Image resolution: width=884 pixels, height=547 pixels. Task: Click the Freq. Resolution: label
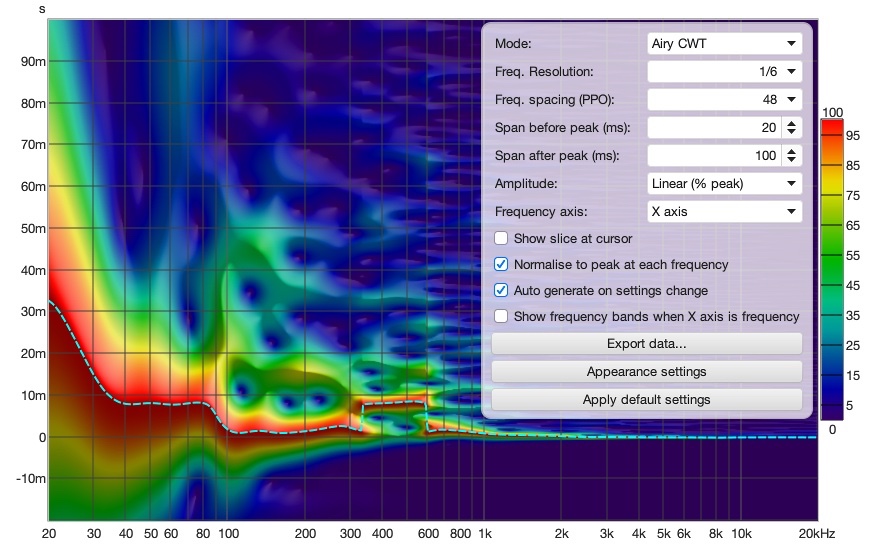pyautogui.click(x=544, y=72)
